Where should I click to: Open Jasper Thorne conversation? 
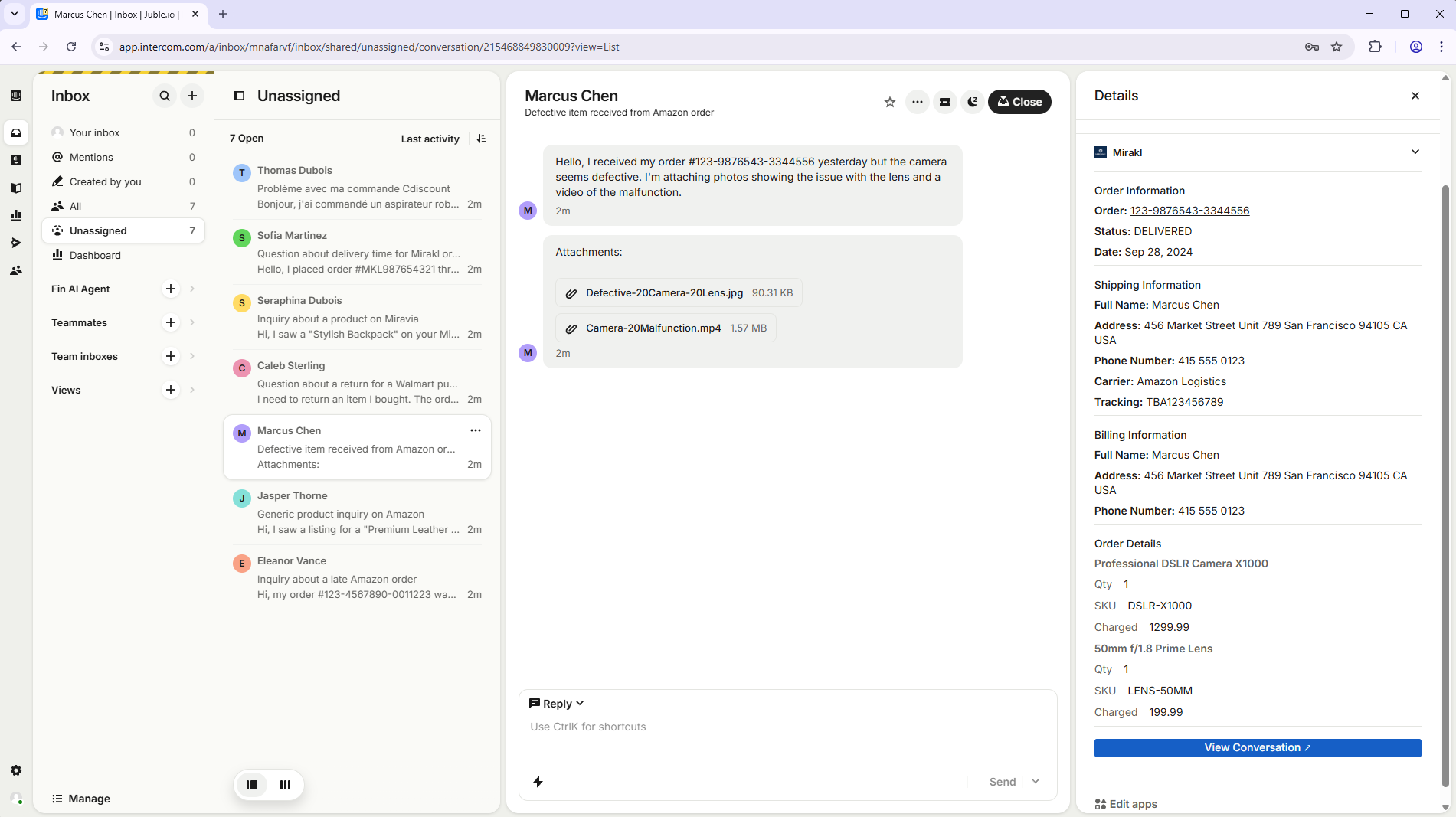[x=357, y=512]
